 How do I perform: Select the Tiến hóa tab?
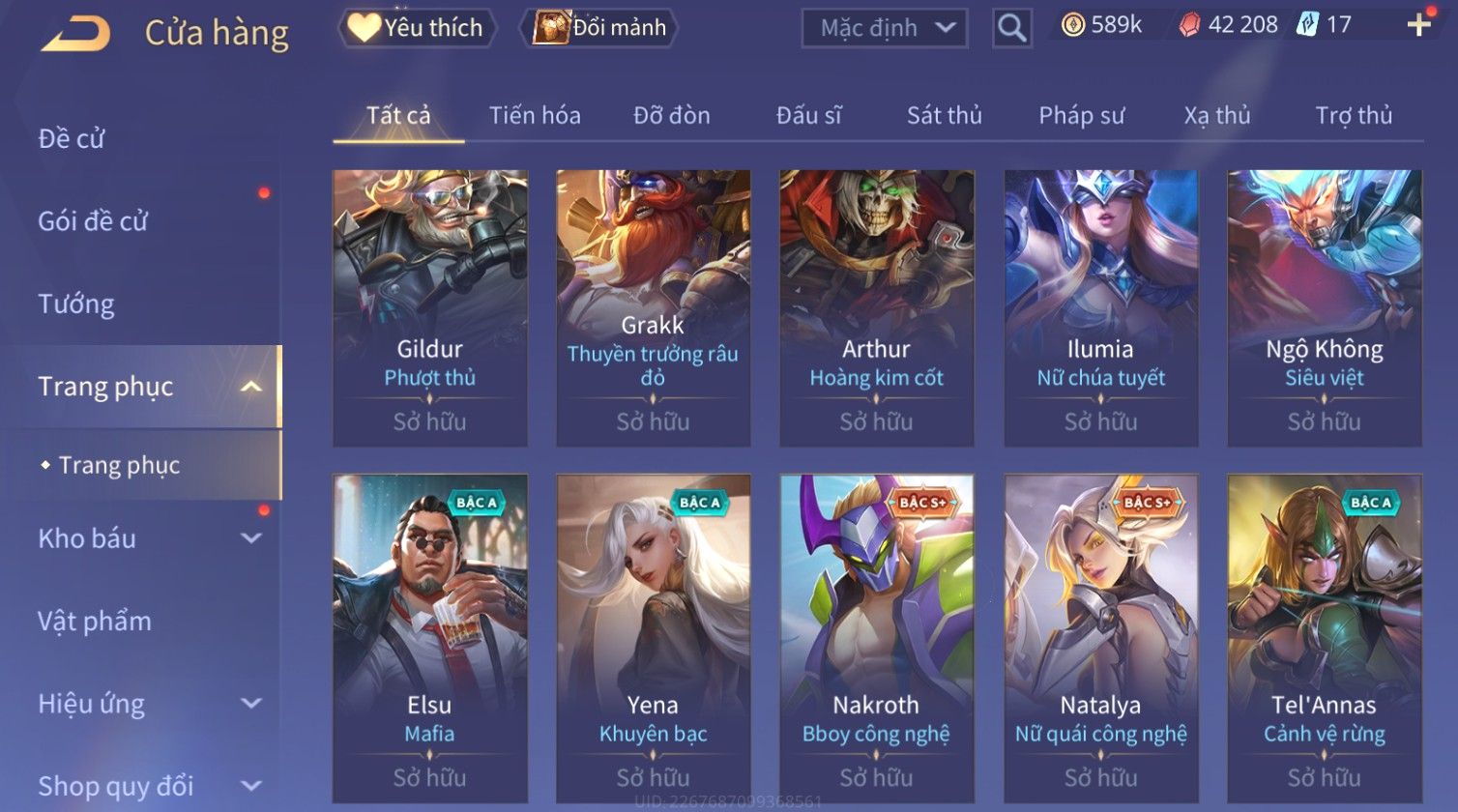(x=535, y=116)
